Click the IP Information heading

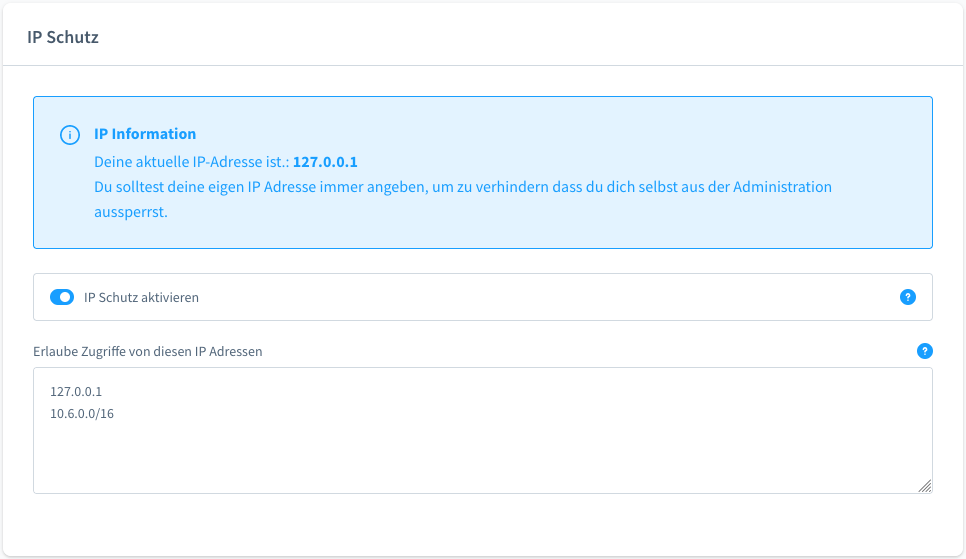click(145, 134)
